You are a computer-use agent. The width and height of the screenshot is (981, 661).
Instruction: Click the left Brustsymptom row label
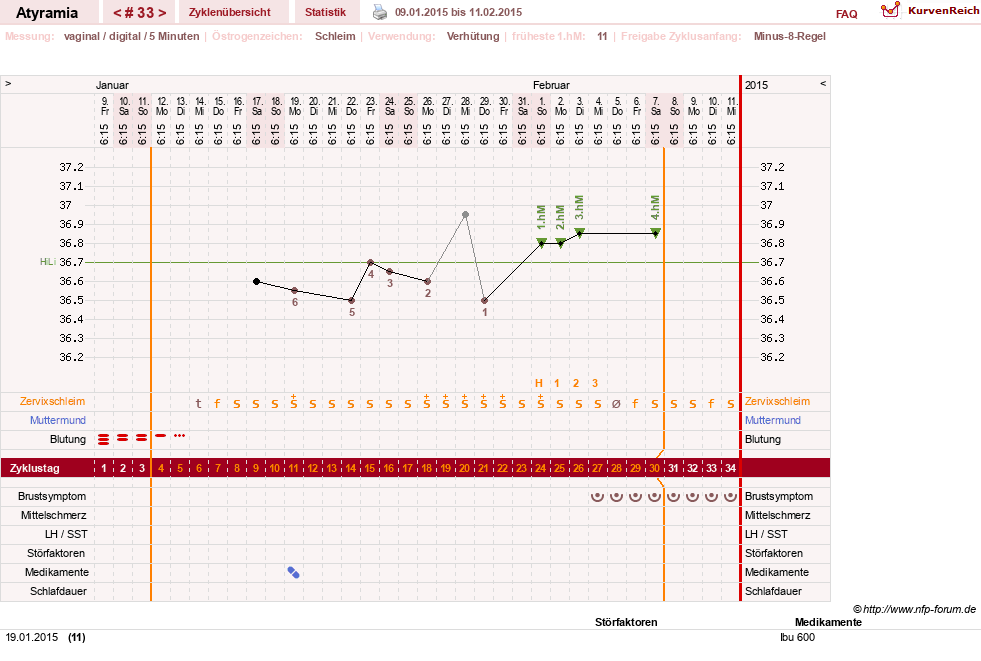tap(52, 497)
